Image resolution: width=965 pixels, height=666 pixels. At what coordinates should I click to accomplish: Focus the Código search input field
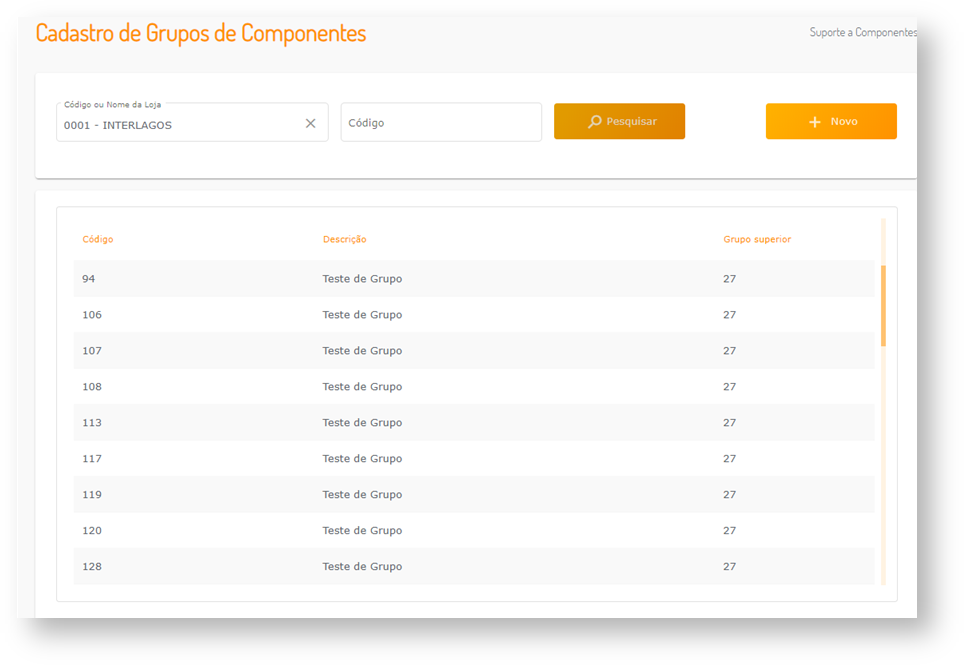coord(441,123)
